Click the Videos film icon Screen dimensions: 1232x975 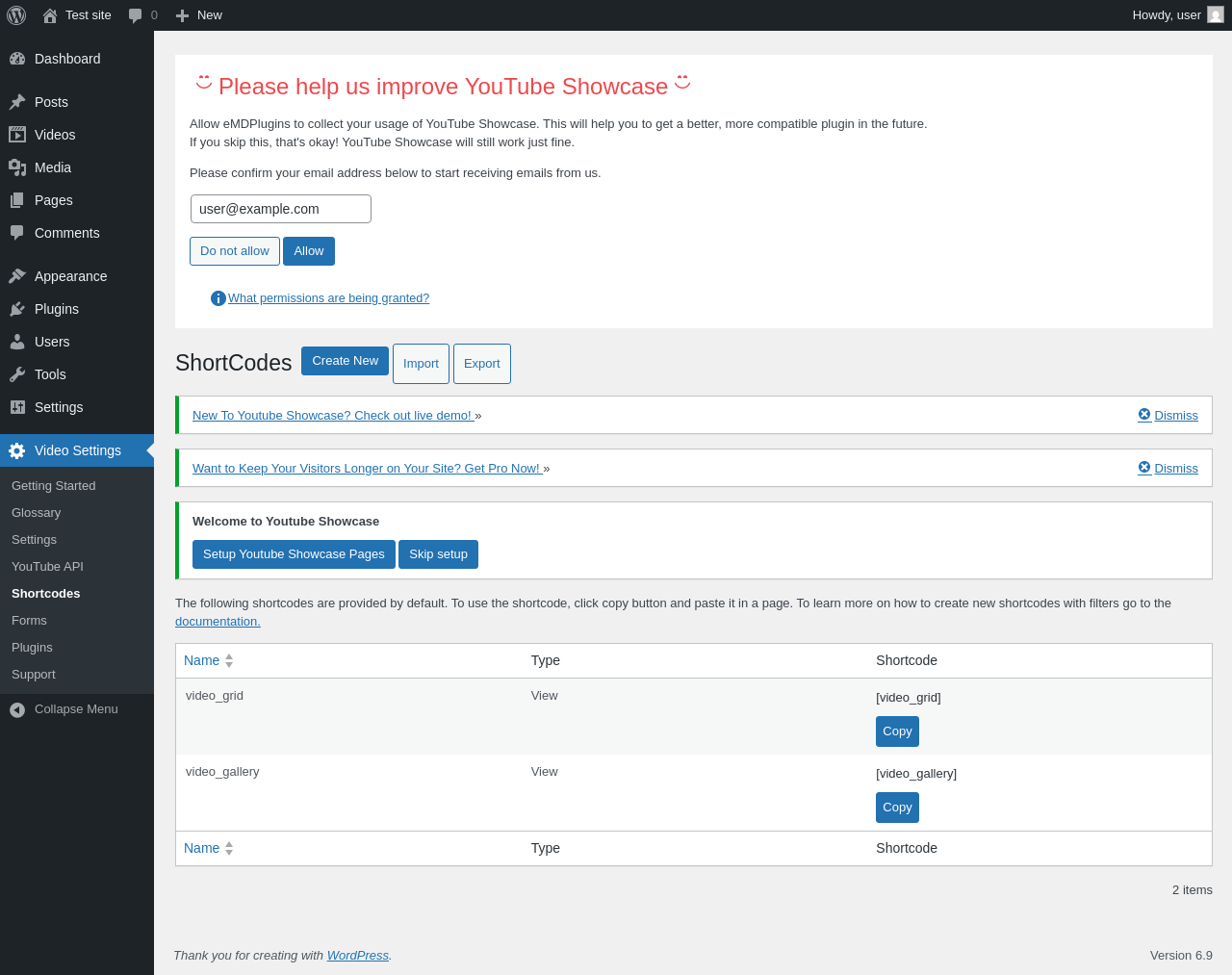(17, 135)
